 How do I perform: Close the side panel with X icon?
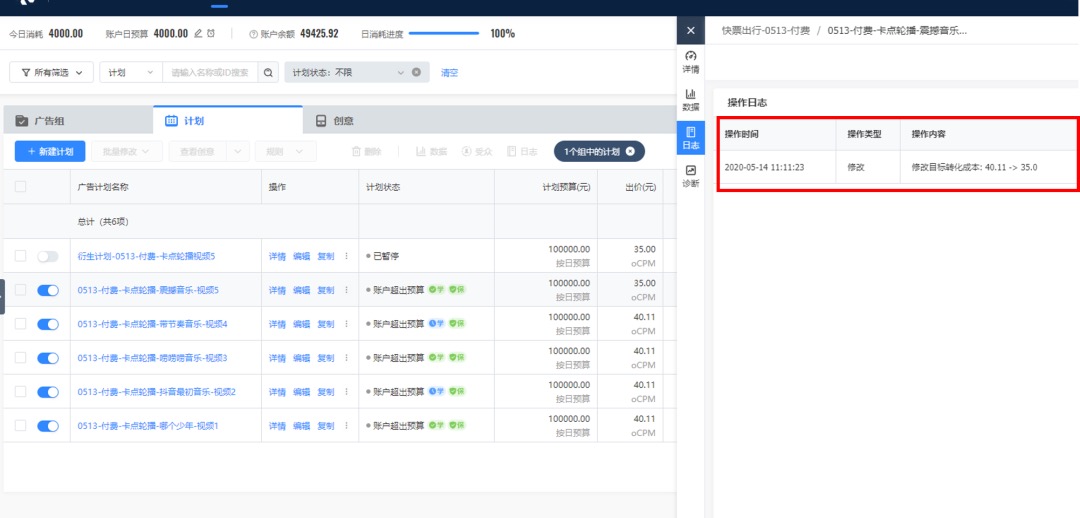691,31
